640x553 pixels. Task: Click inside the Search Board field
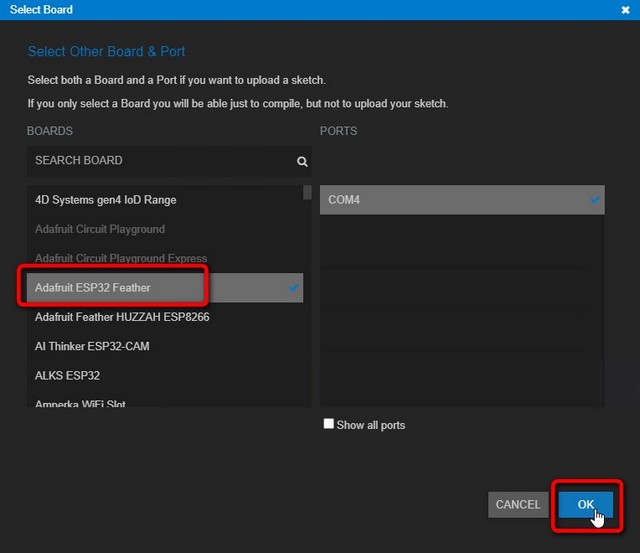coord(169,161)
